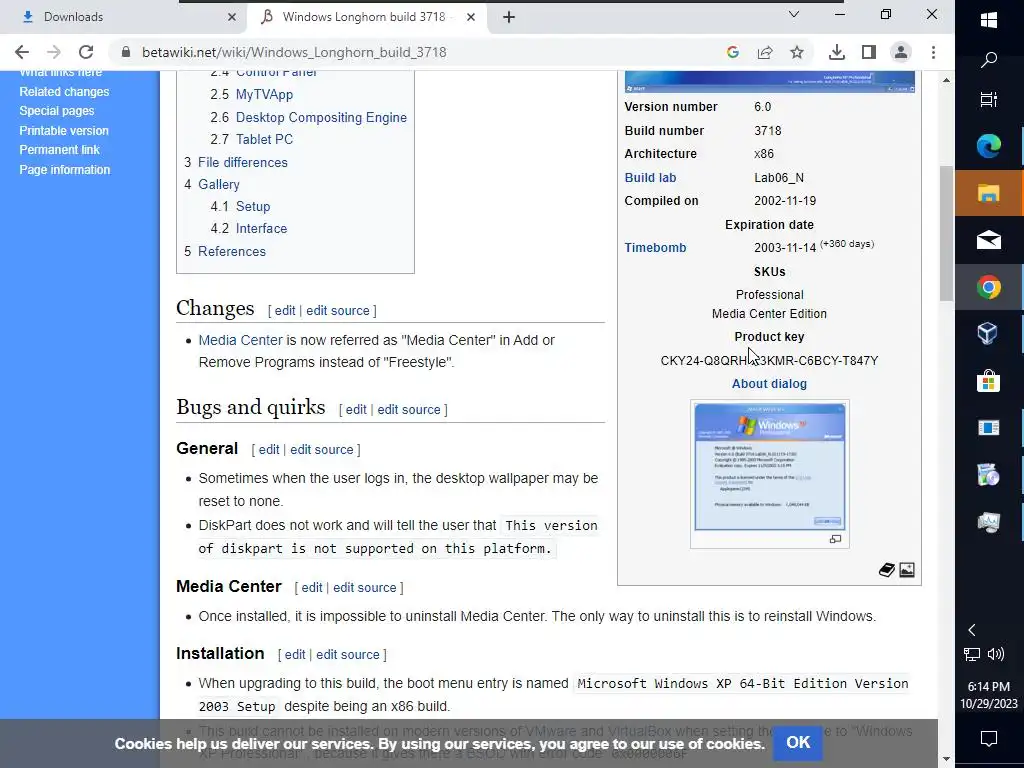Viewport: 1024px width, 768px height.
Task: Open Permanent link in sidebar
Action: [59, 150]
